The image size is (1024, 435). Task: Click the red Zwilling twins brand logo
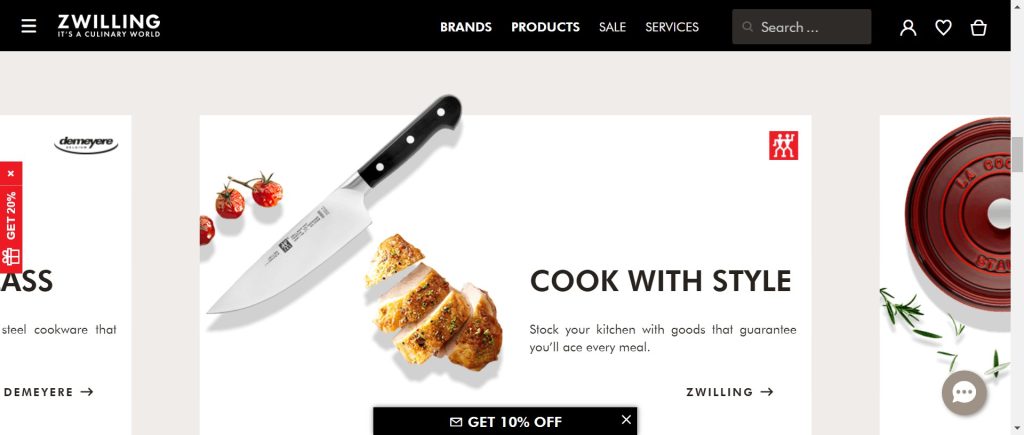(783, 145)
